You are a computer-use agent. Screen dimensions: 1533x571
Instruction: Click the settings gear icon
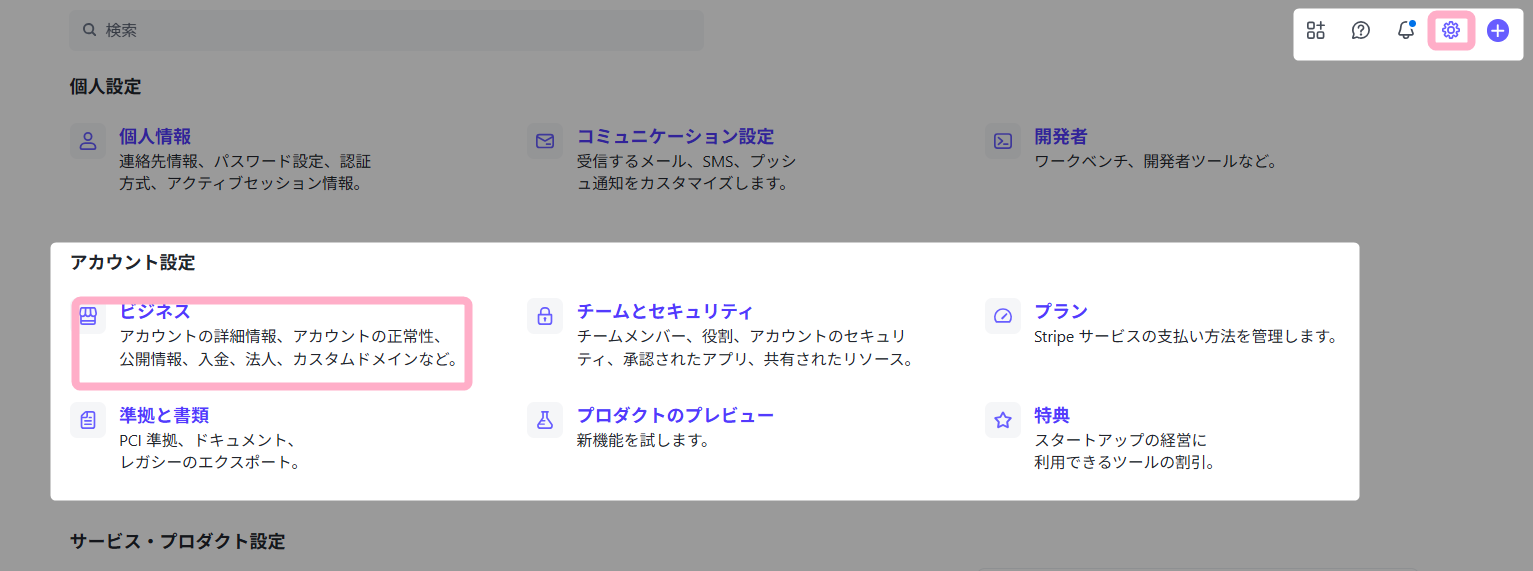pyautogui.click(x=1451, y=31)
